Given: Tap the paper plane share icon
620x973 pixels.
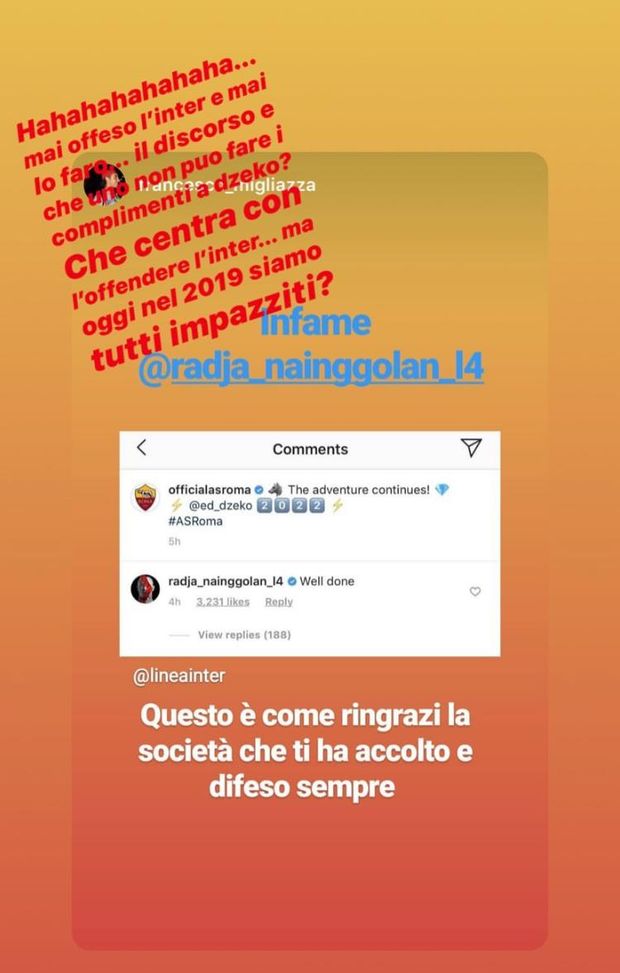Looking at the screenshot, I should 471,447.
